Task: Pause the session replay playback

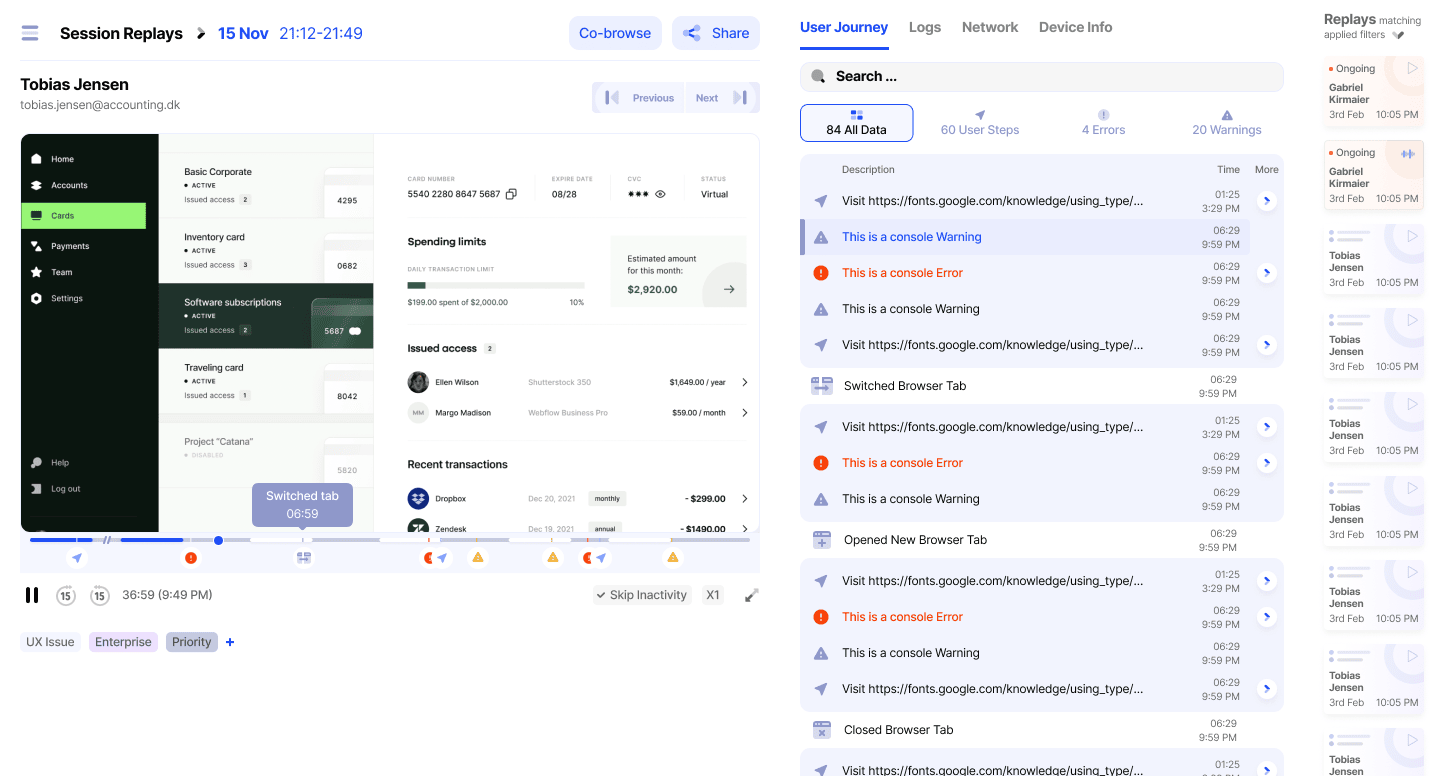Action: [32, 595]
